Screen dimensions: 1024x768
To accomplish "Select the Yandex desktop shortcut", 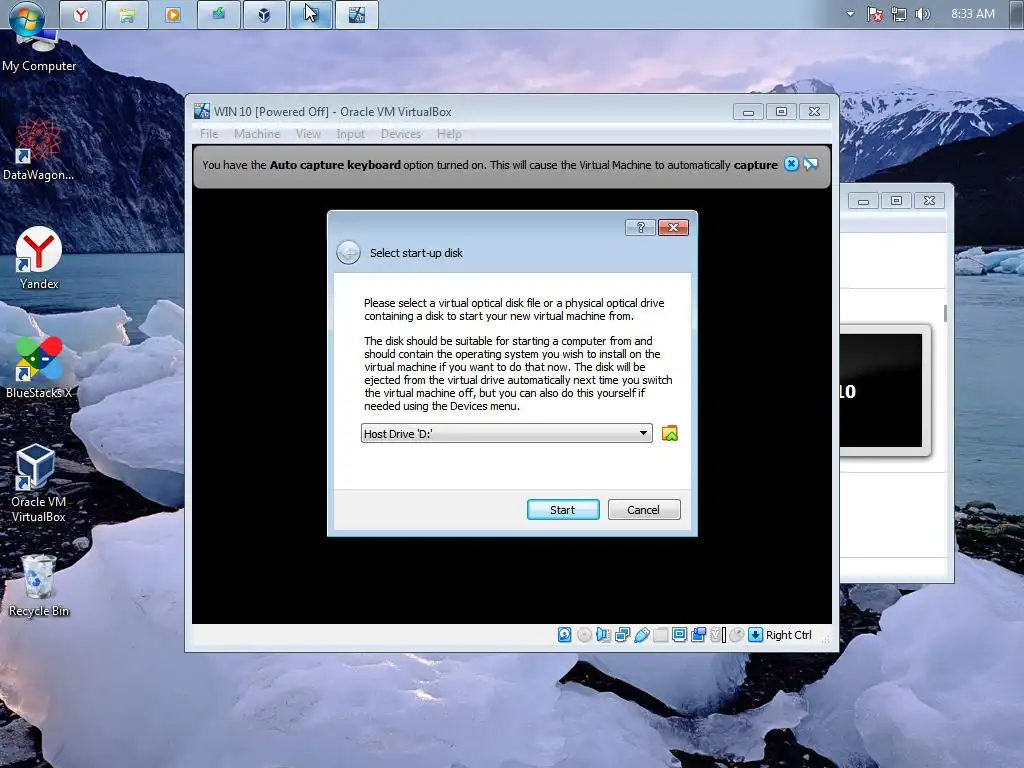I will coord(39,259).
